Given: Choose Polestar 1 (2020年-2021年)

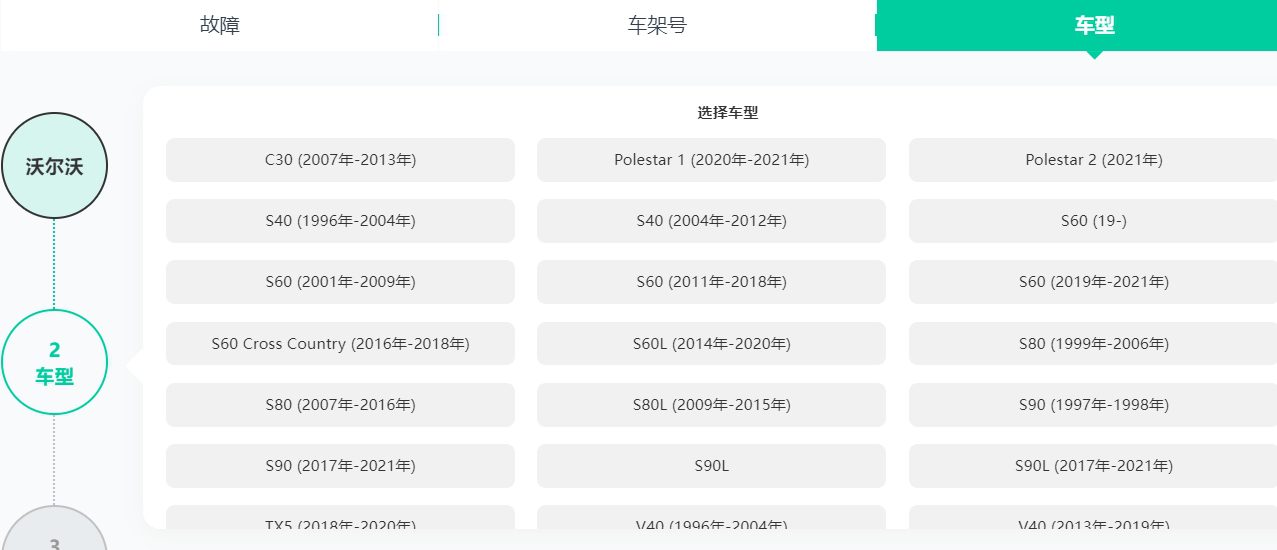Looking at the screenshot, I should [x=711, y=160].
